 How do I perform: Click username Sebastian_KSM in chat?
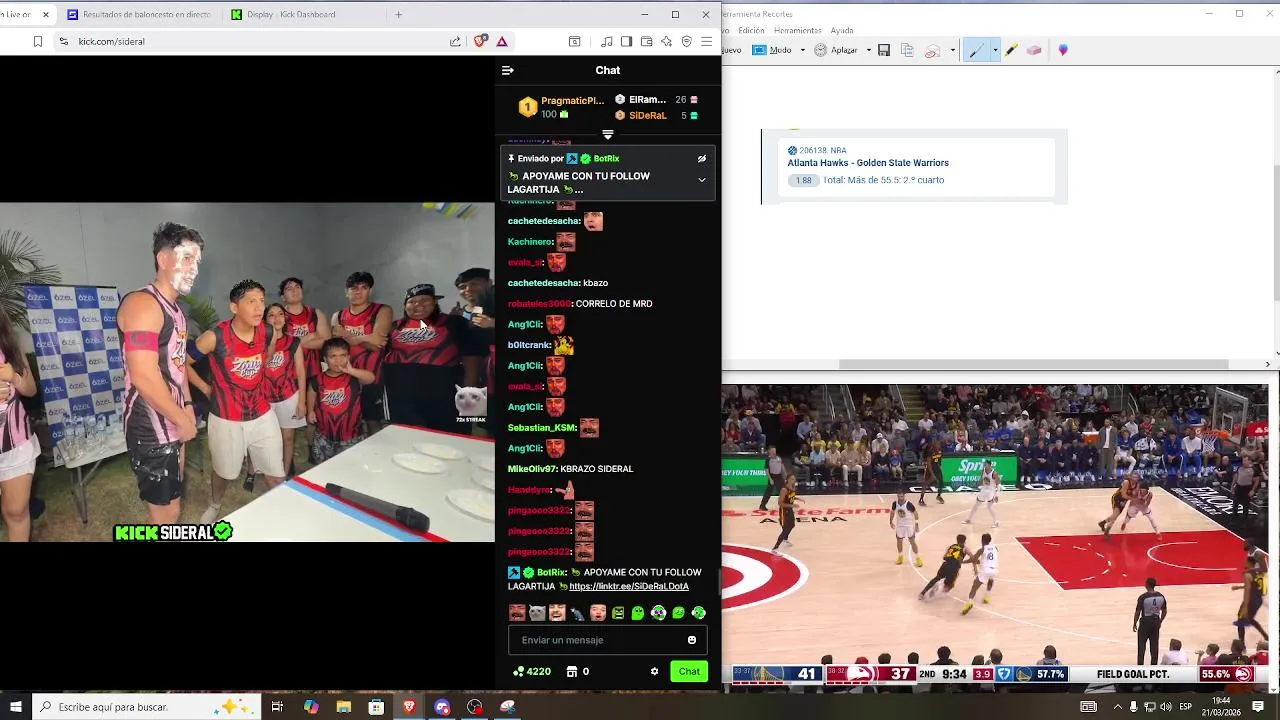pos(541,428)
